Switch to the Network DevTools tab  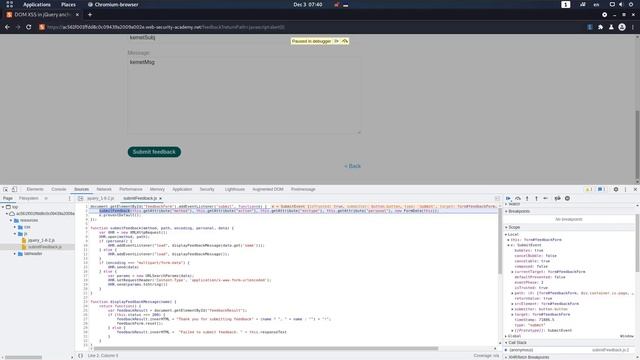click(104, 189)
